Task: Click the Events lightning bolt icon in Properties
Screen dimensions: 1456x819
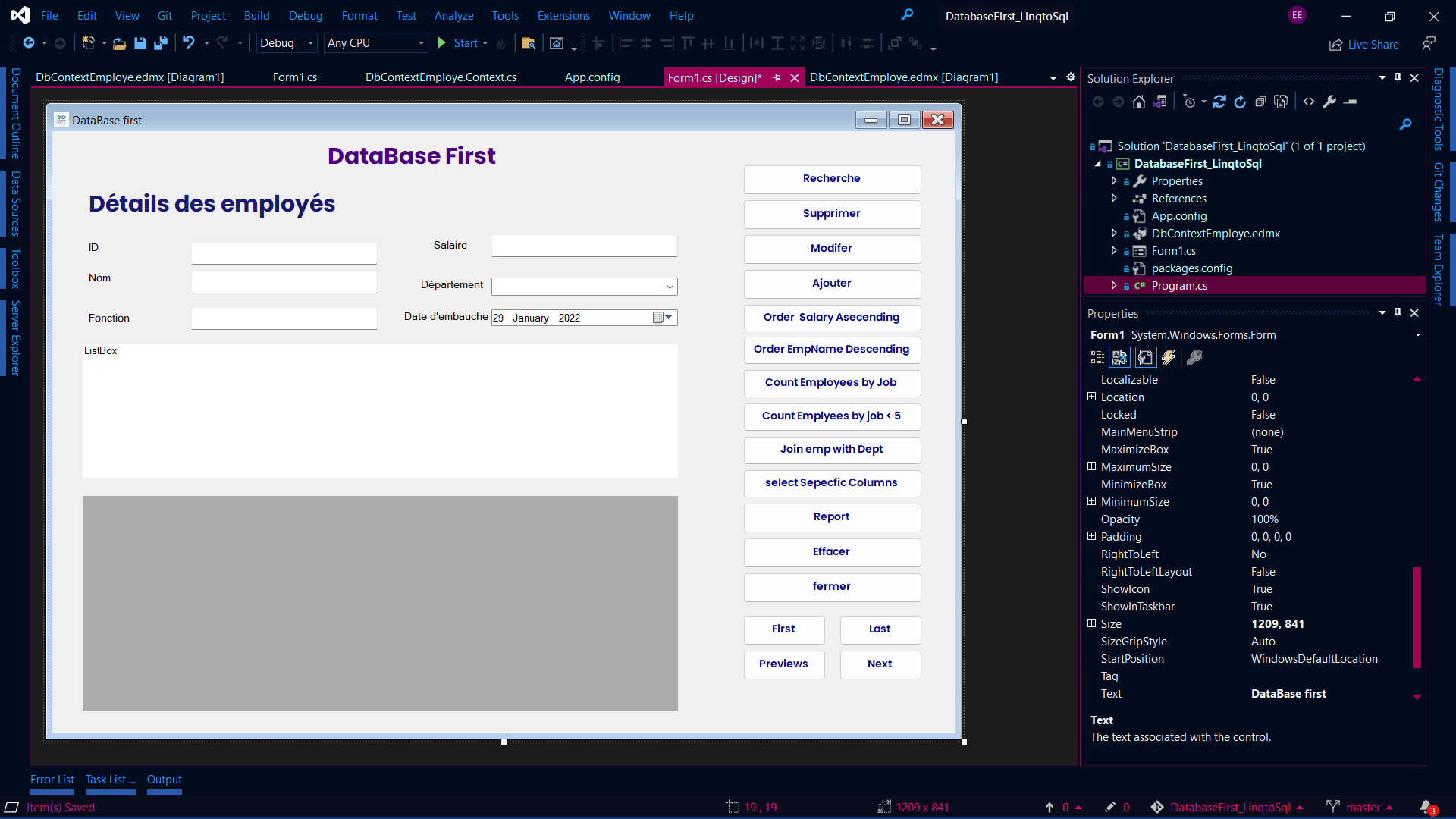Action: click(1169, 357)
